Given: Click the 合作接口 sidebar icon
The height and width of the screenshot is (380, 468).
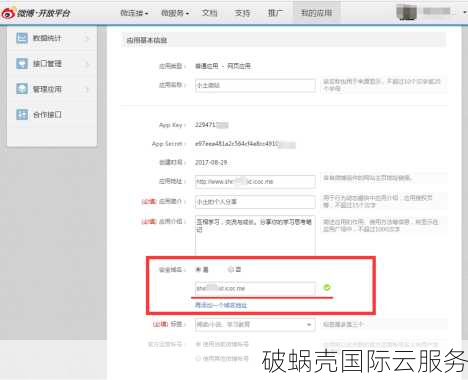Looking at the screenshot, I should (x=22, y=114).
